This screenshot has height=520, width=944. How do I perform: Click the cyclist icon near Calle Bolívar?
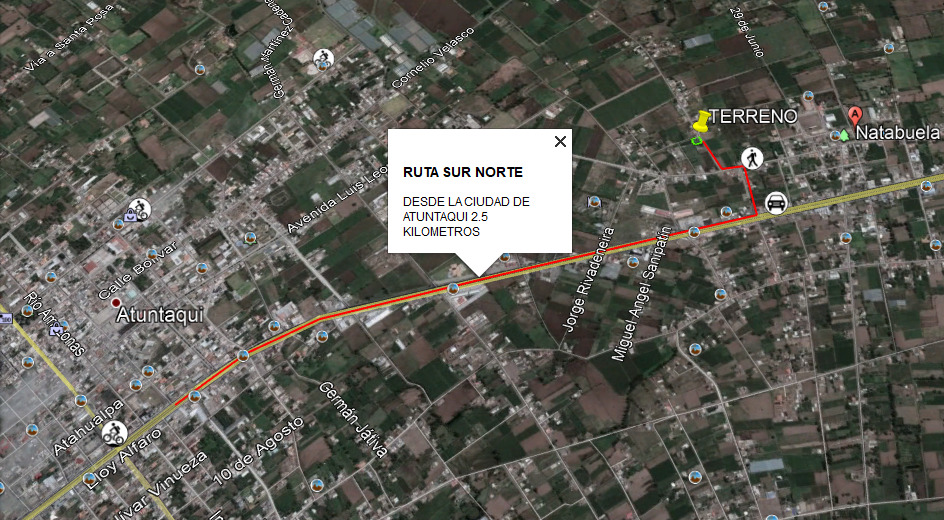tap(140, 209)
